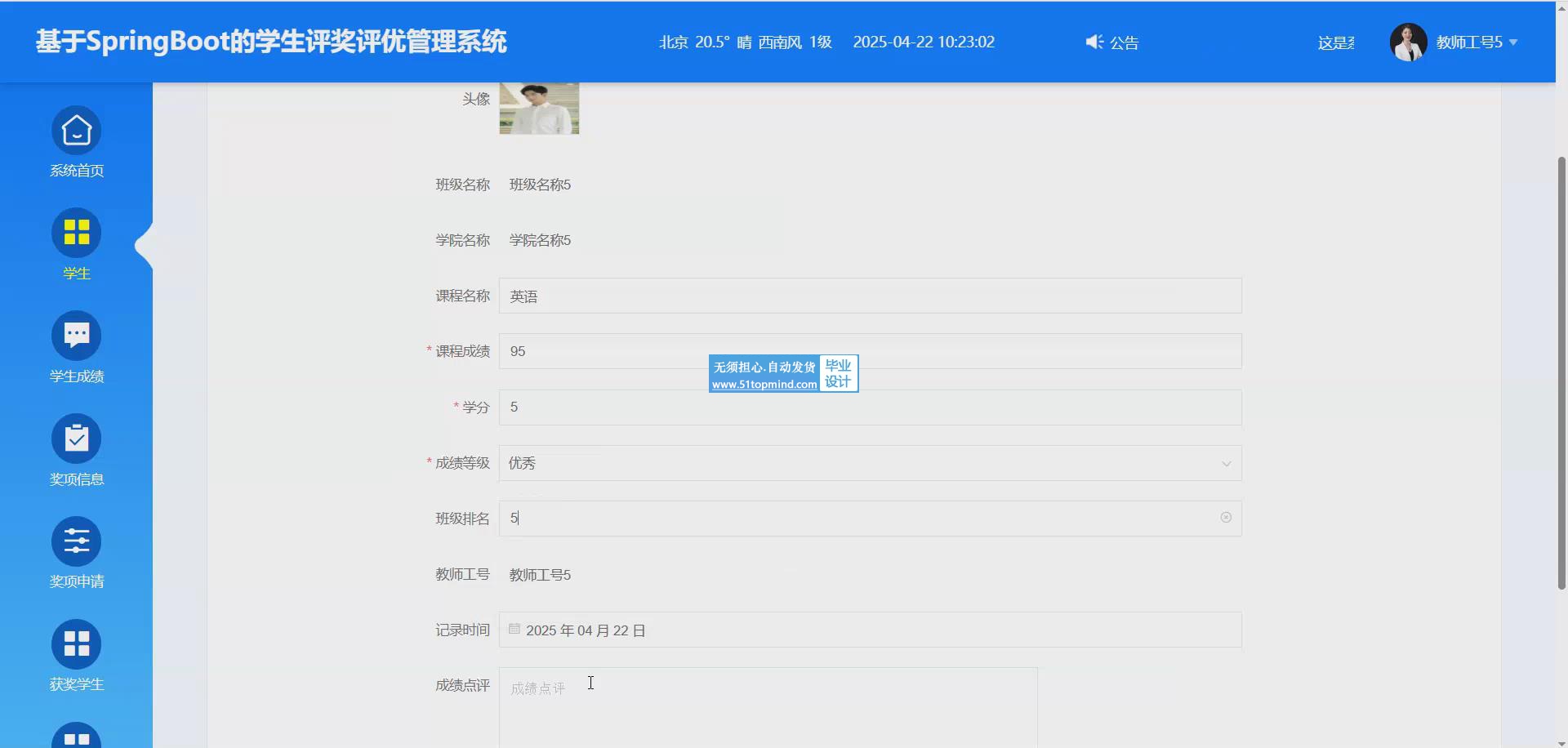Click the 奖项申请 menu label

[x=77, y=581]
